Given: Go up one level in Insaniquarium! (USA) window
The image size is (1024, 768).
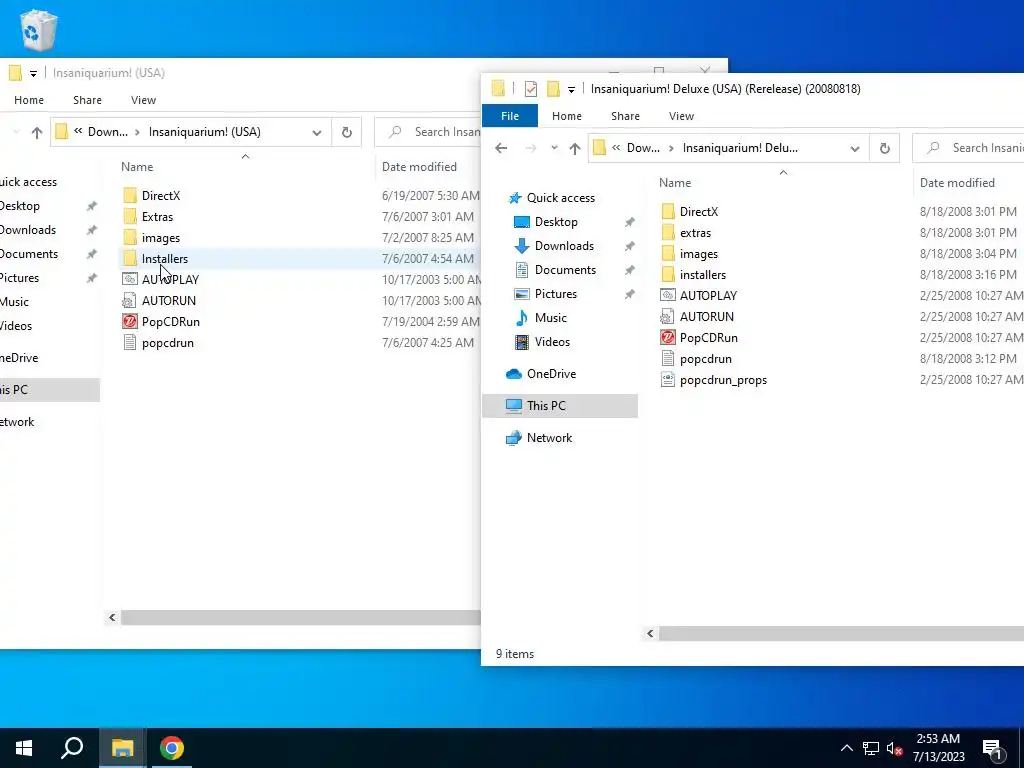Looking at the screenshot, I should point(37,133).
